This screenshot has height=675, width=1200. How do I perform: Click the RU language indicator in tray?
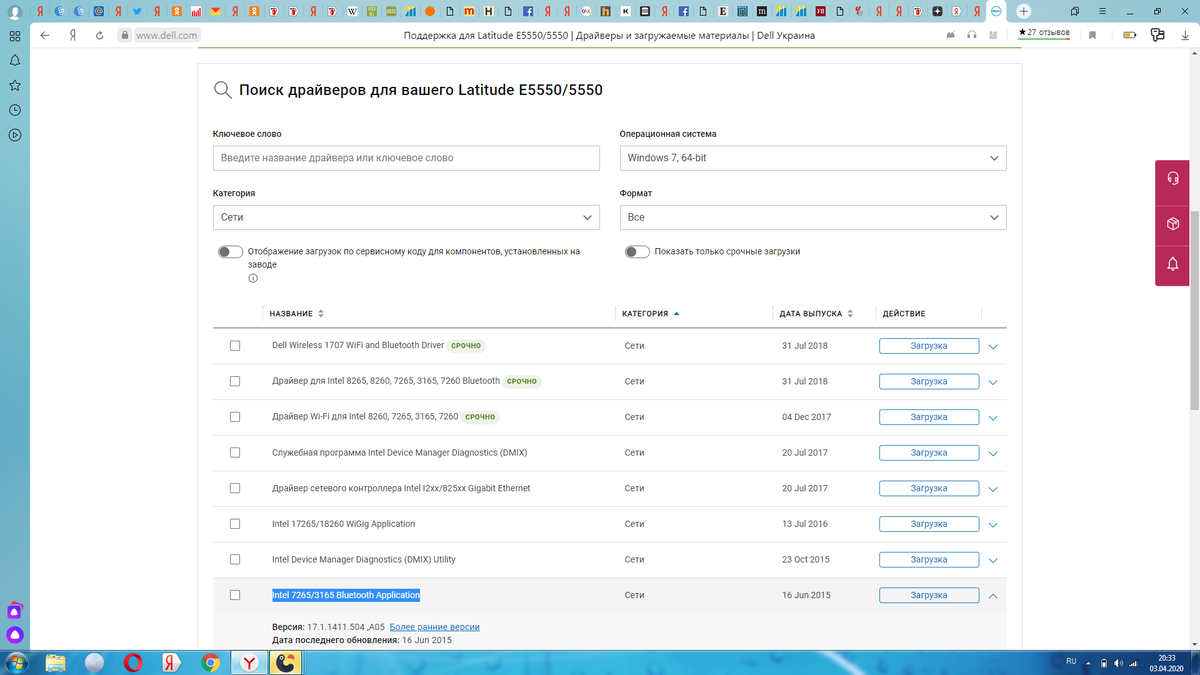pos(1071,662)
